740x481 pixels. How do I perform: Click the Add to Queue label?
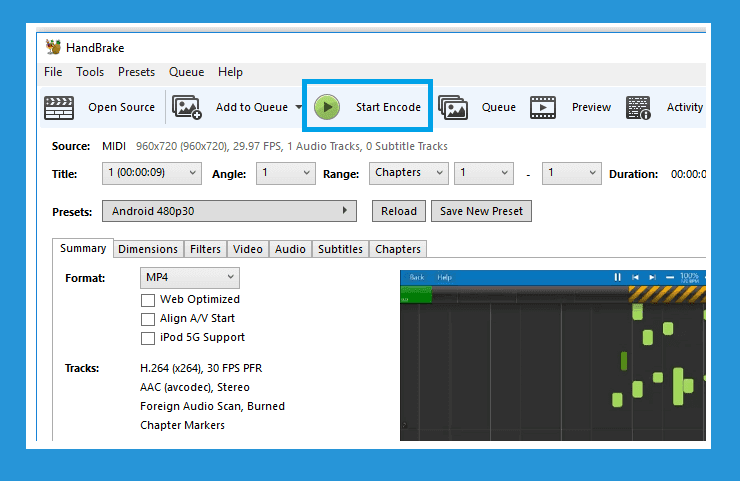coord(252,107)
